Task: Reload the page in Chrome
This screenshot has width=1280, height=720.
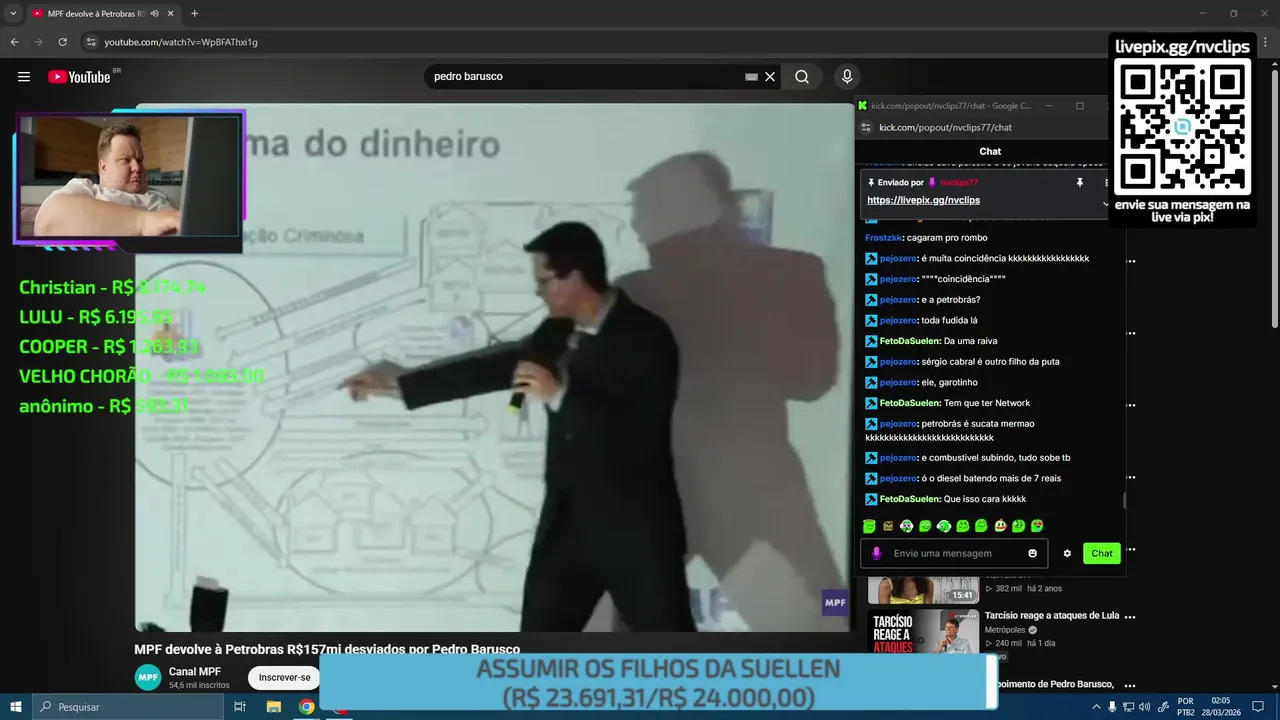Action: pos(62,42)
